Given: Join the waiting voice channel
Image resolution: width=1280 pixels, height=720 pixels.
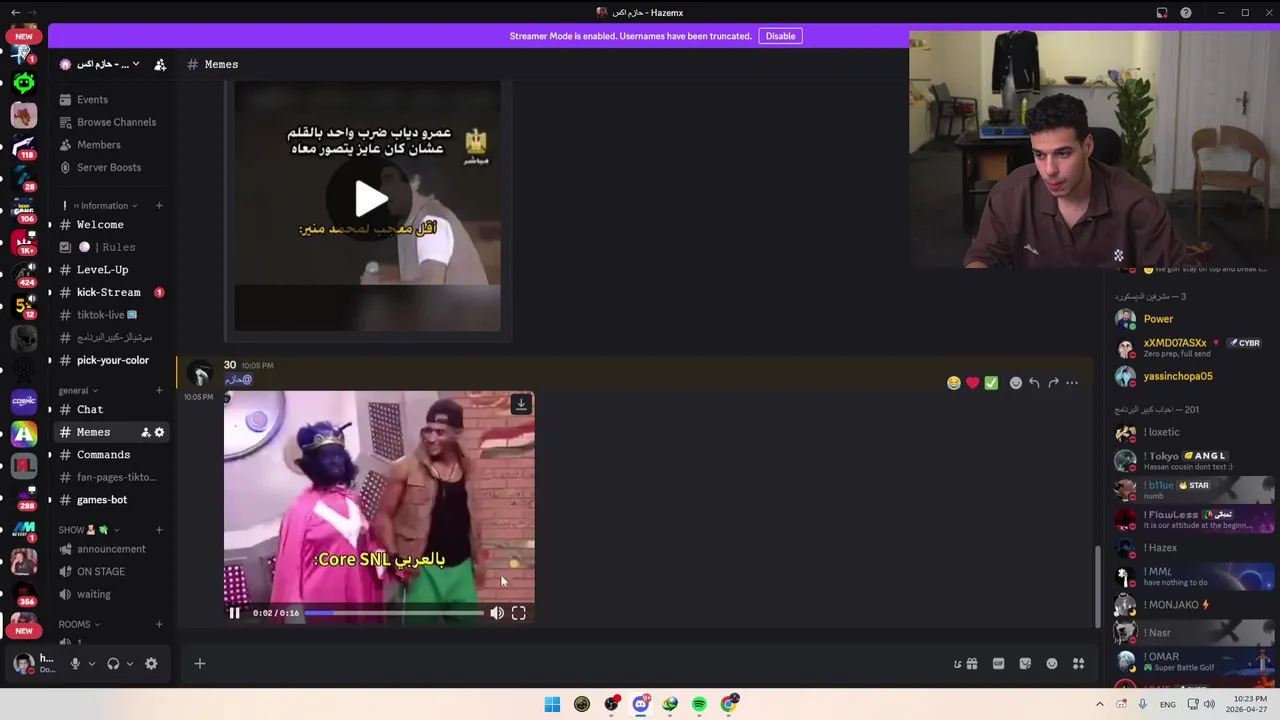Looking at the screenshot, I should (x=110, y=594).
